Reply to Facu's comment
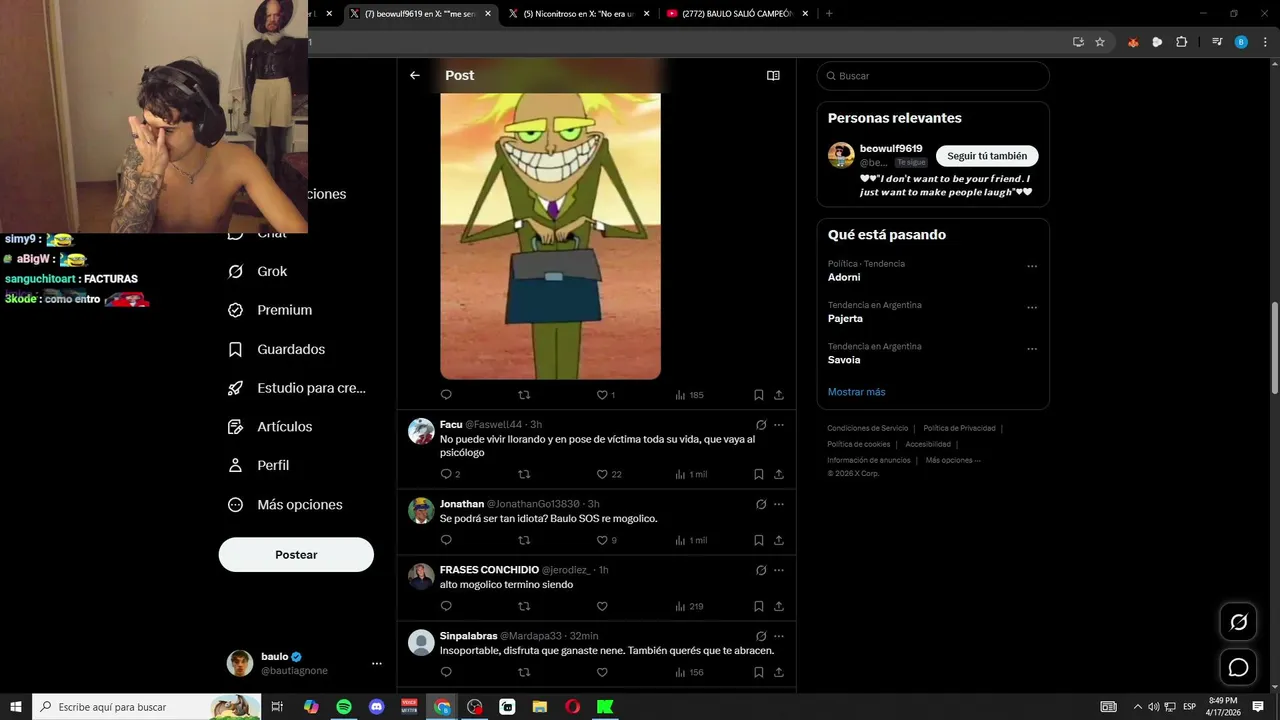 446,474
